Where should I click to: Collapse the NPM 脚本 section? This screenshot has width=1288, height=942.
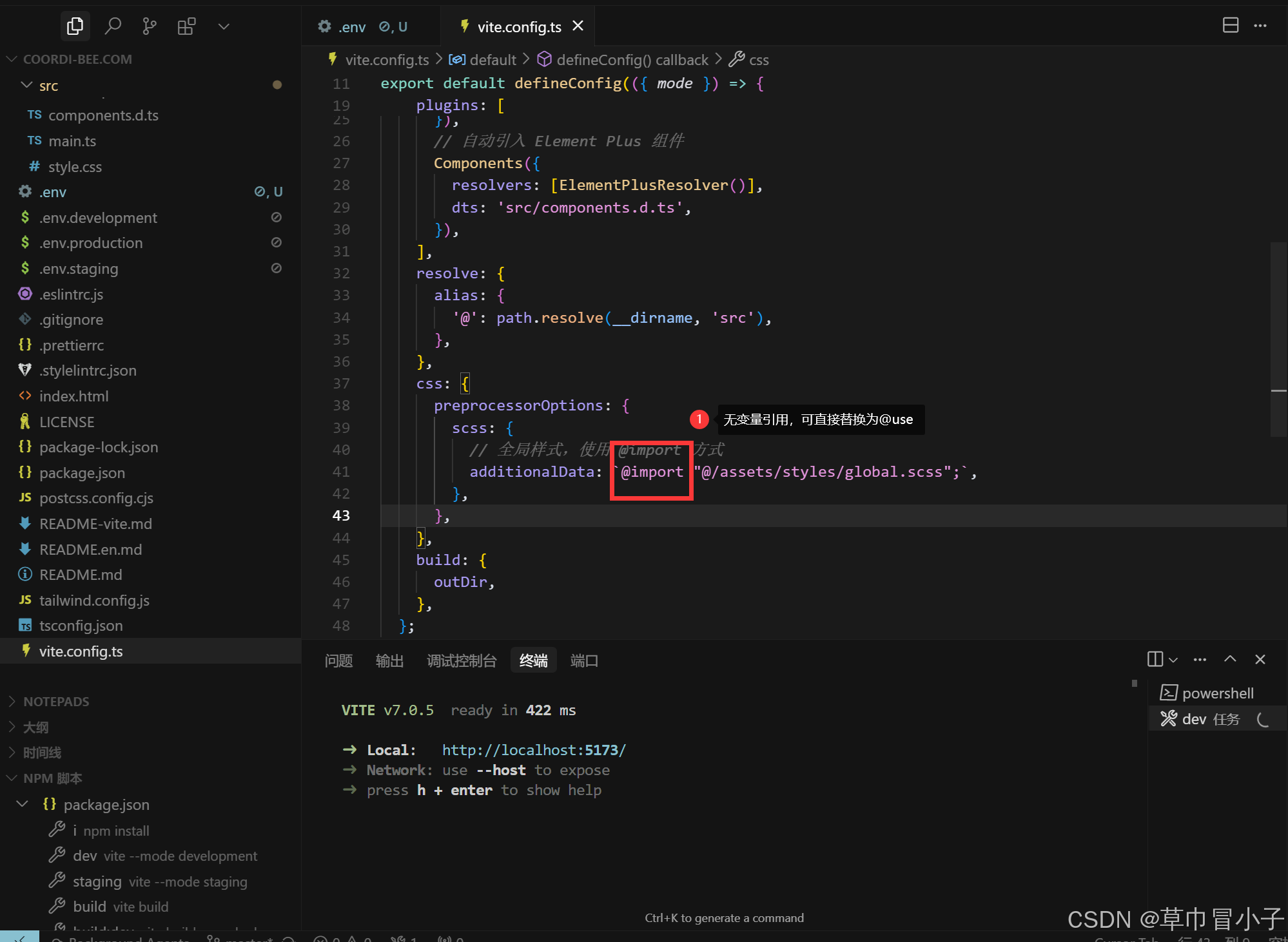[151, 778]
